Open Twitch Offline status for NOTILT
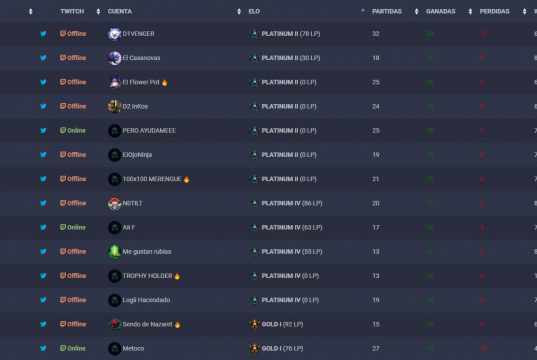This screenshot has height=360, width=537. [73, 203]
